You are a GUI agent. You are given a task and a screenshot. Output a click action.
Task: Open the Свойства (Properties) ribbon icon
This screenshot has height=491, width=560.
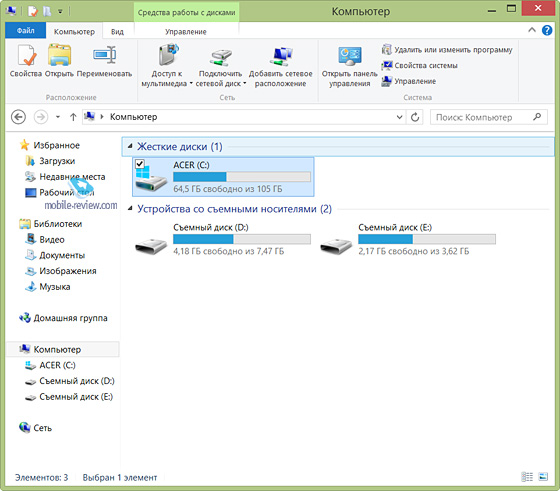pyautogui.click(x=26, y=61)
